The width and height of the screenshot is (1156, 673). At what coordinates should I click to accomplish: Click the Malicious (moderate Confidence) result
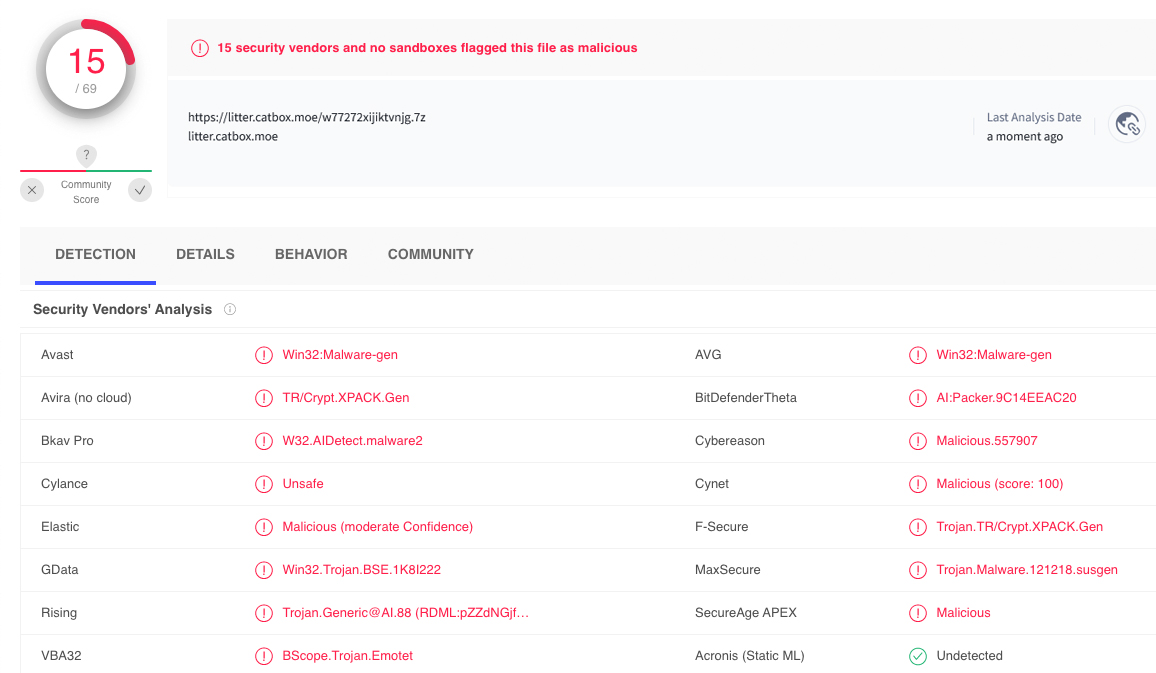[377, 526]
